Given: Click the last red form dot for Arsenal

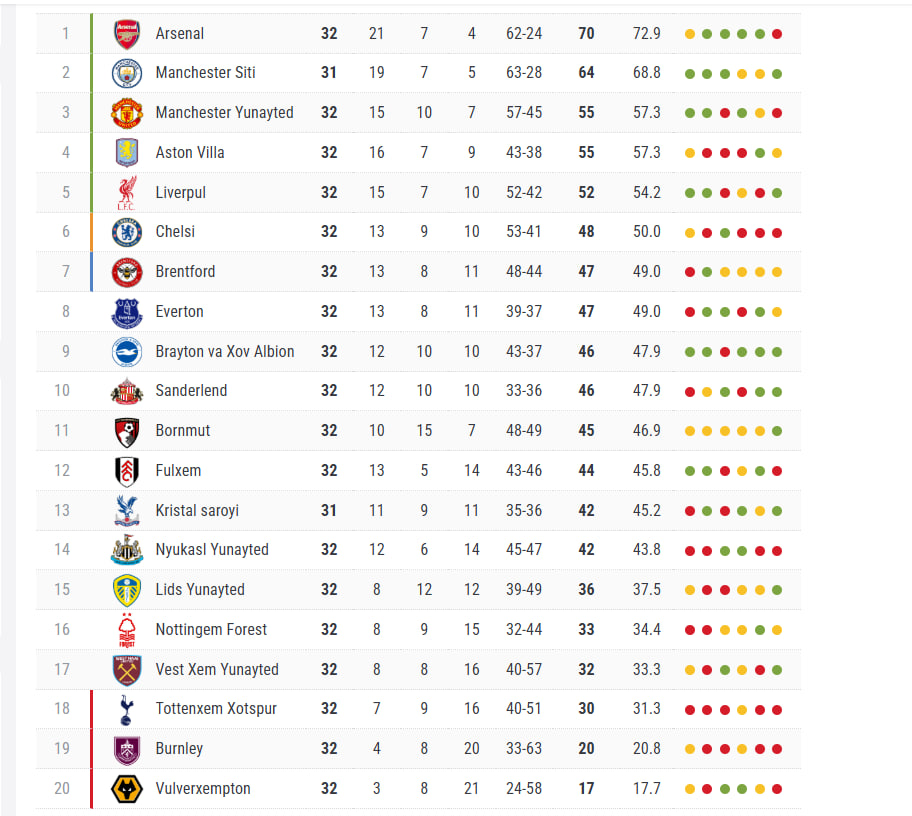Looking at the screenshot, I should pyautogui.click(x=777, y=34).
